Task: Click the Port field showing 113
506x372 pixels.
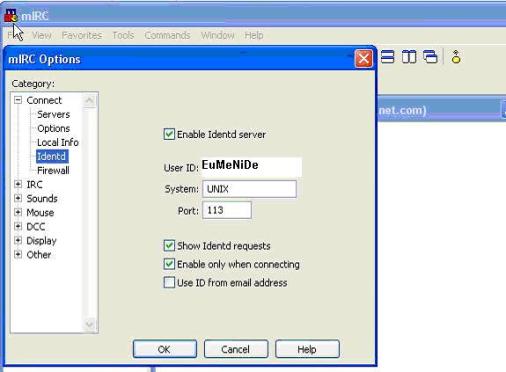Action: 227,210
